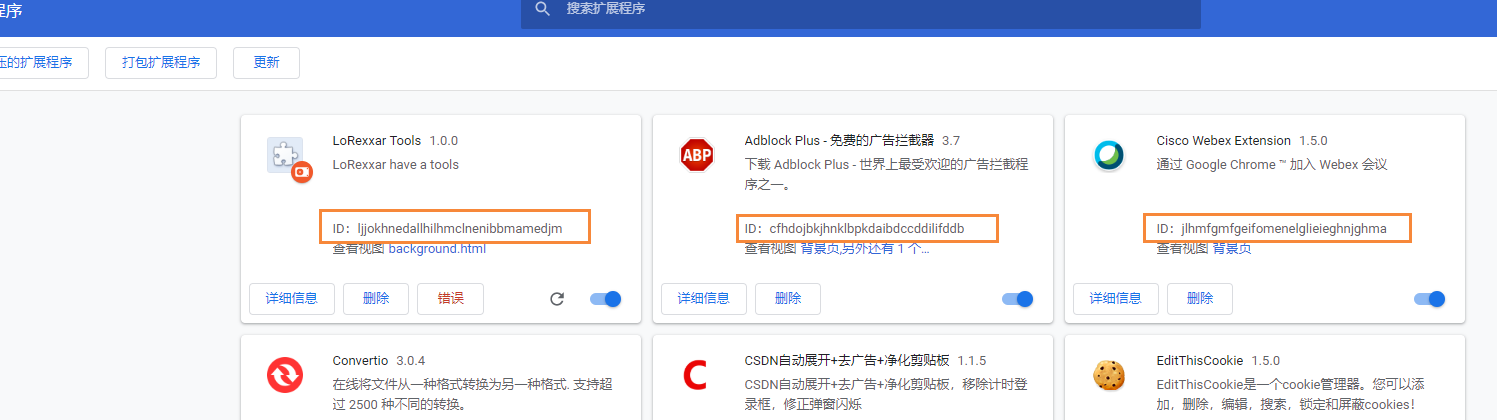Open 详细信息 for Cisco Webex Extension
Image resolution: width=1497 pixels, height=420 pixels.
pos(1116,299)
